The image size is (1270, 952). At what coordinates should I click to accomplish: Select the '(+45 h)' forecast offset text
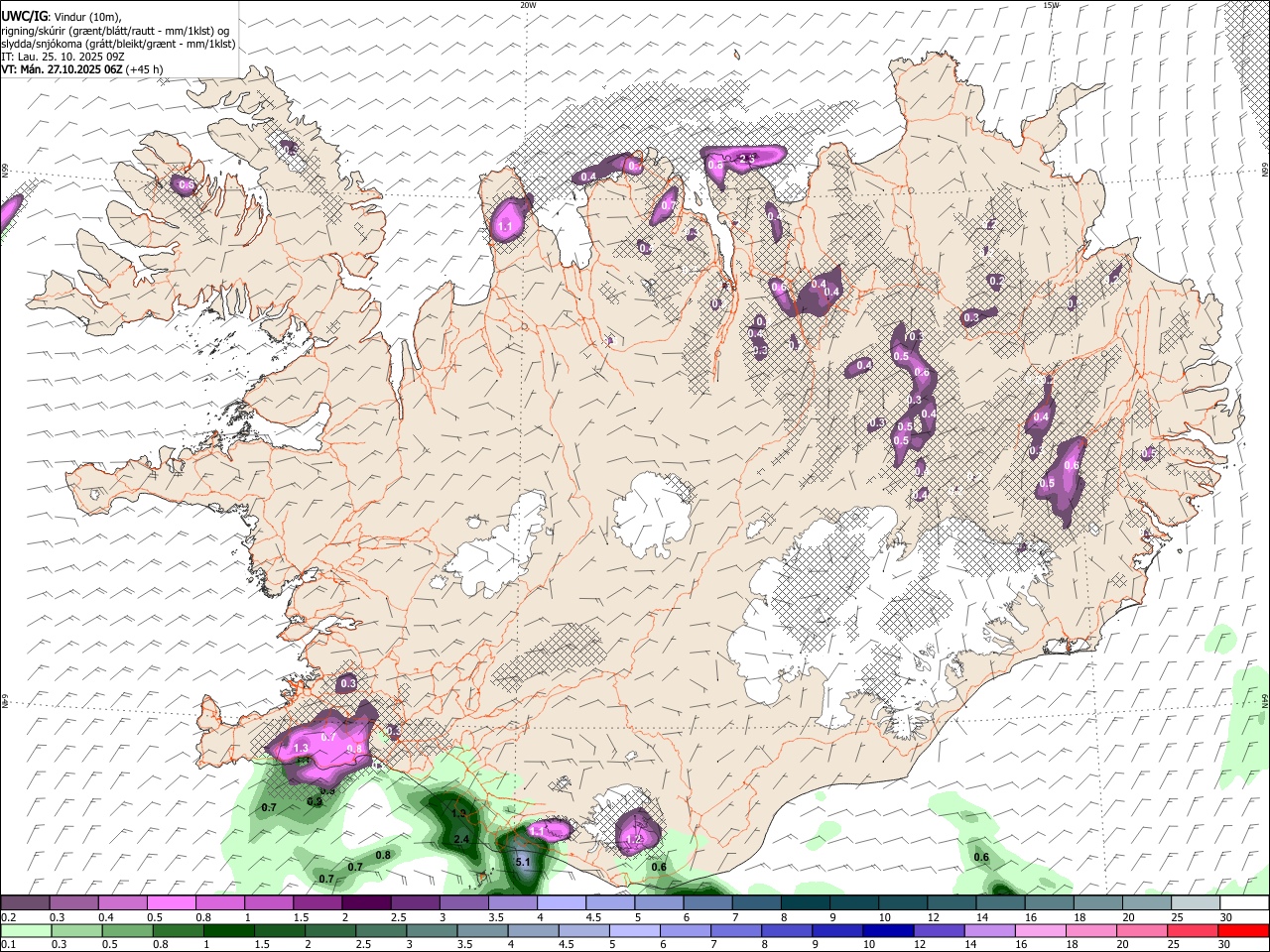point(145,69)
